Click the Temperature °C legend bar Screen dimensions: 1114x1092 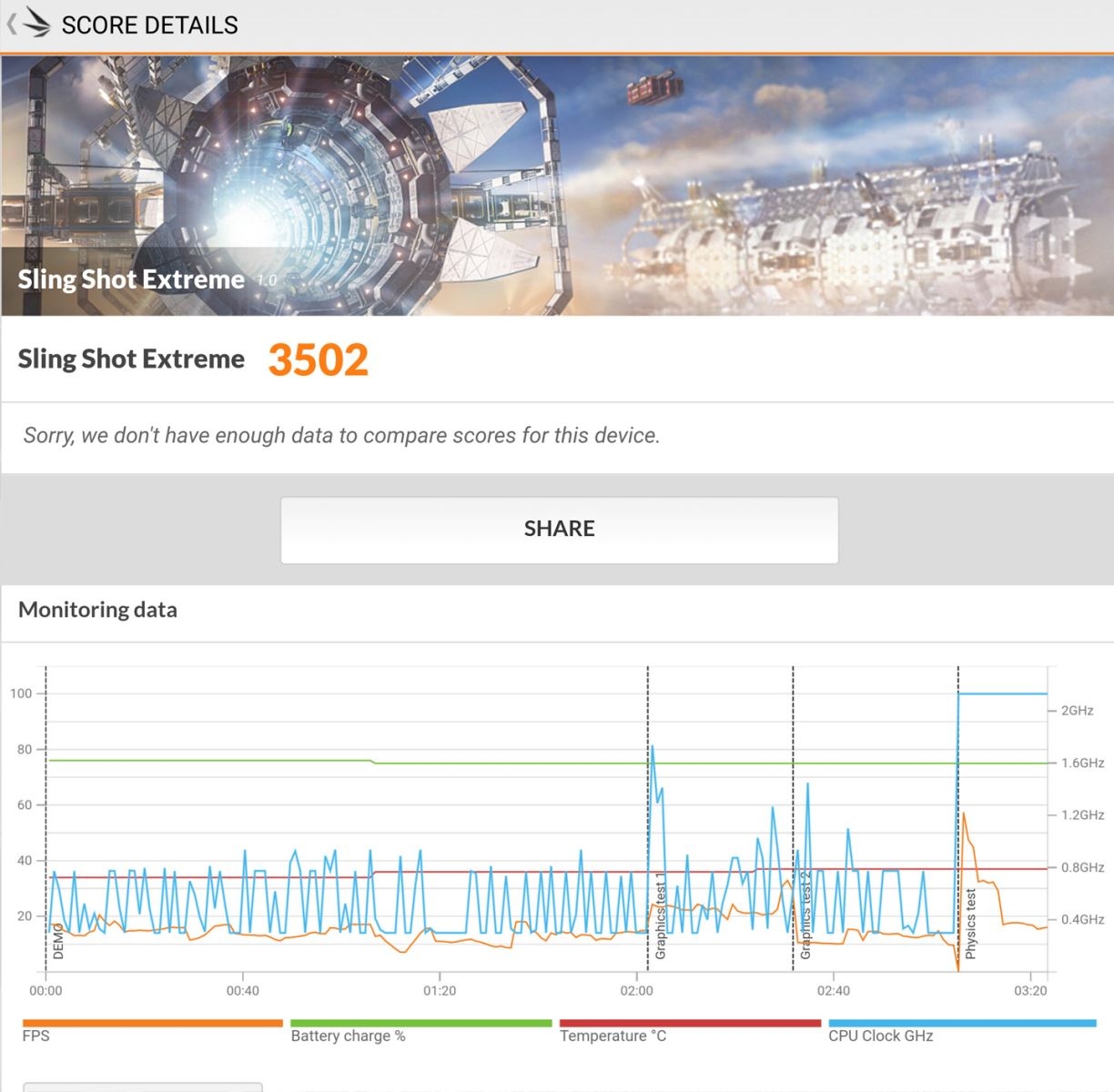tap(690, 1023)
